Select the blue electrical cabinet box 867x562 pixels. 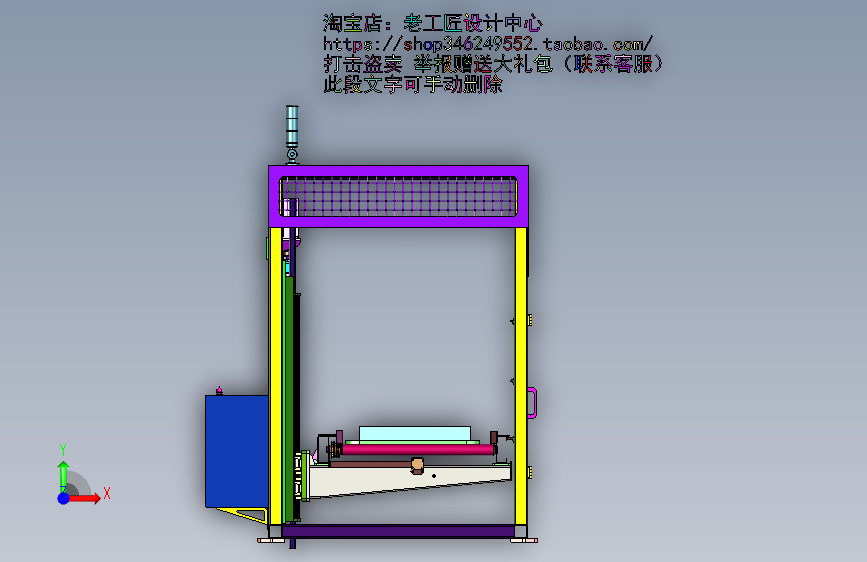[x=237, y=451]
